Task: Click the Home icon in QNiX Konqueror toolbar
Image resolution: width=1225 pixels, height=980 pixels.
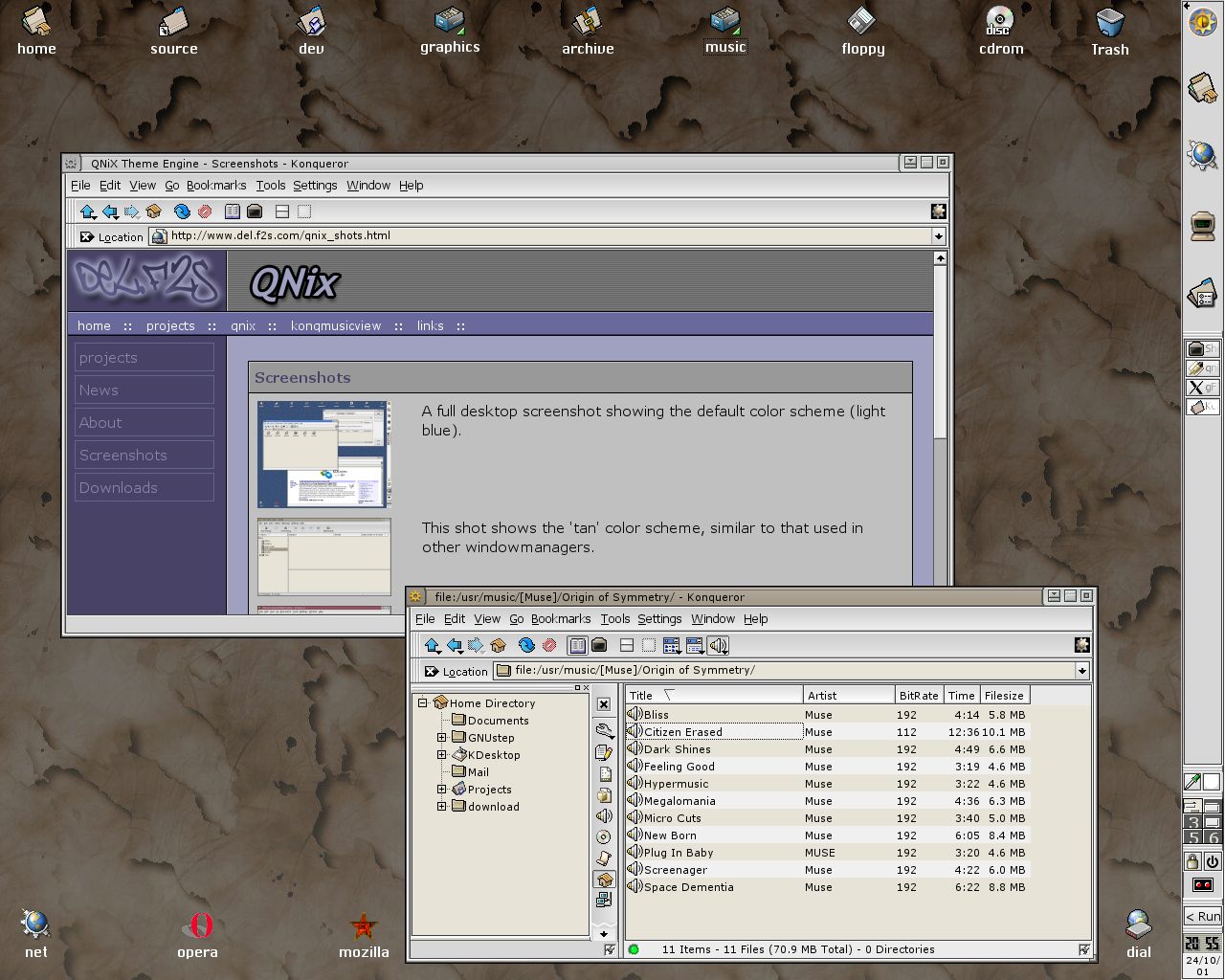Action: pyautogui.click(x=153, y=212)
